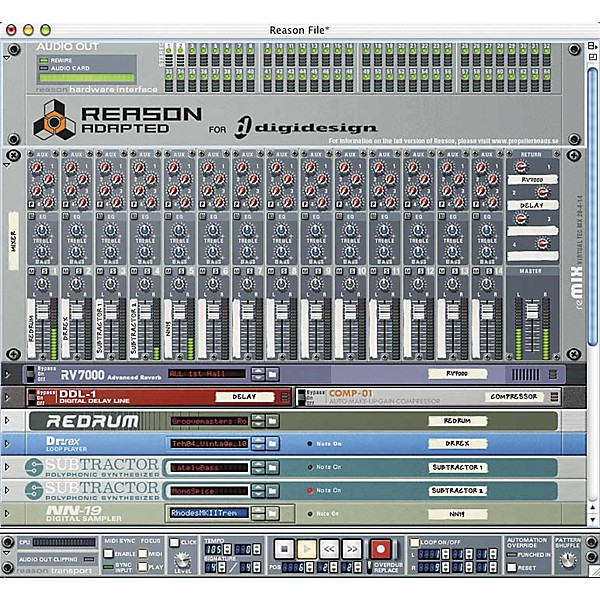The image size is (600, 600).
Task: Click the Automation Override Reset button
Action: pyautogui.click(x=512, y=567)
